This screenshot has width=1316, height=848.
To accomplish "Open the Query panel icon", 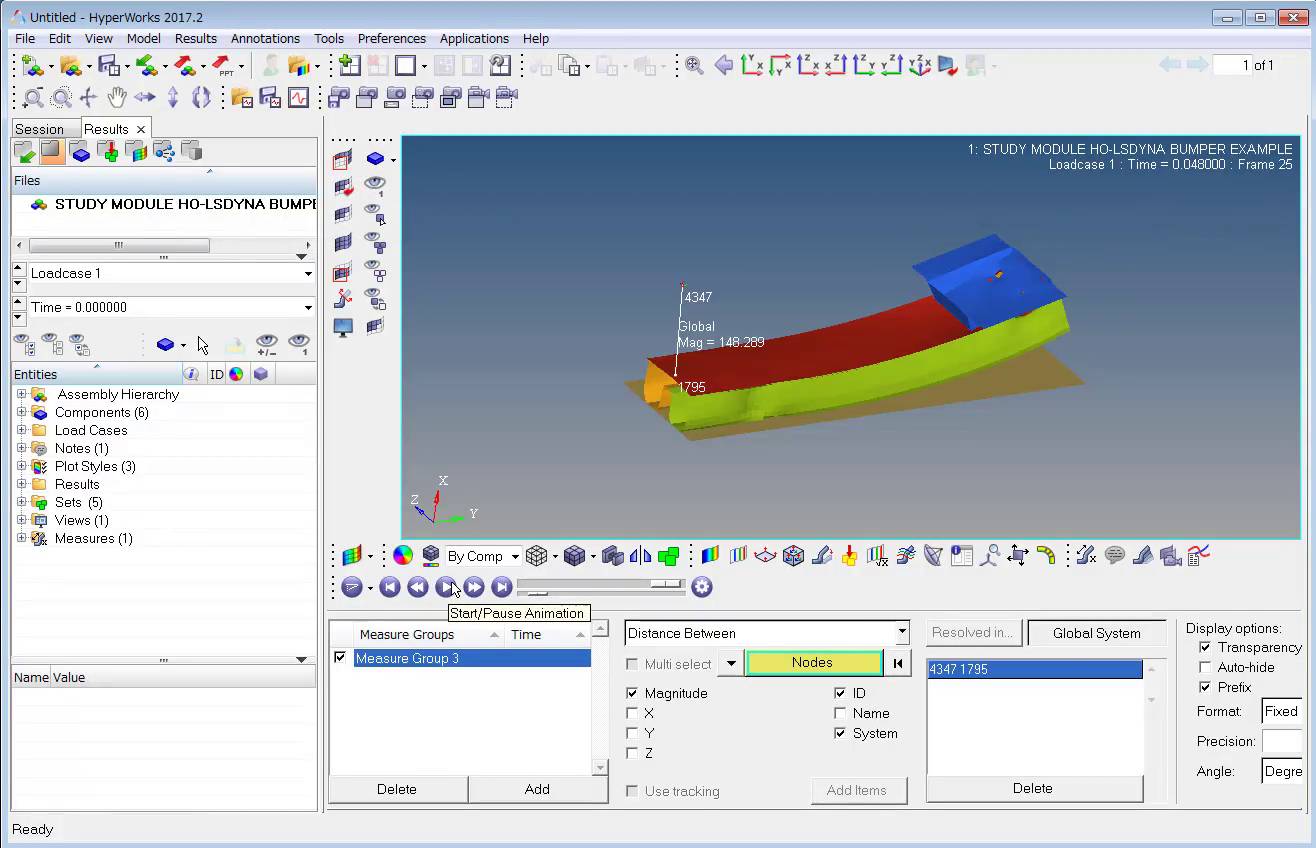I will point(962,555).
